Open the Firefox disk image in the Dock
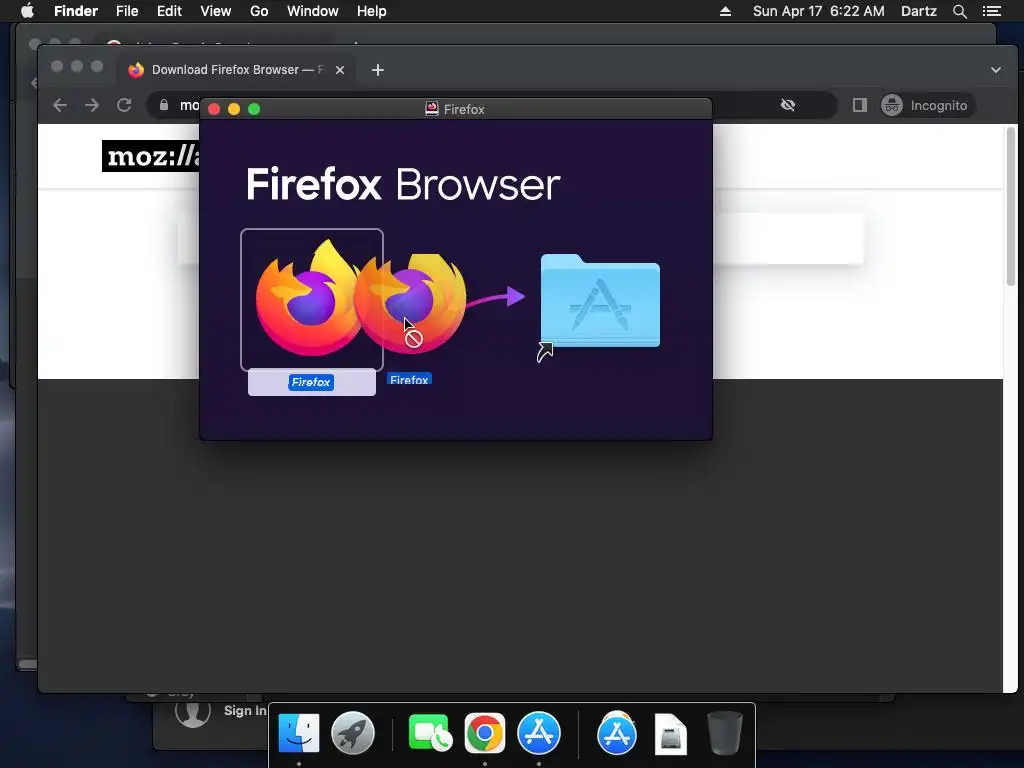 (670, 734)
